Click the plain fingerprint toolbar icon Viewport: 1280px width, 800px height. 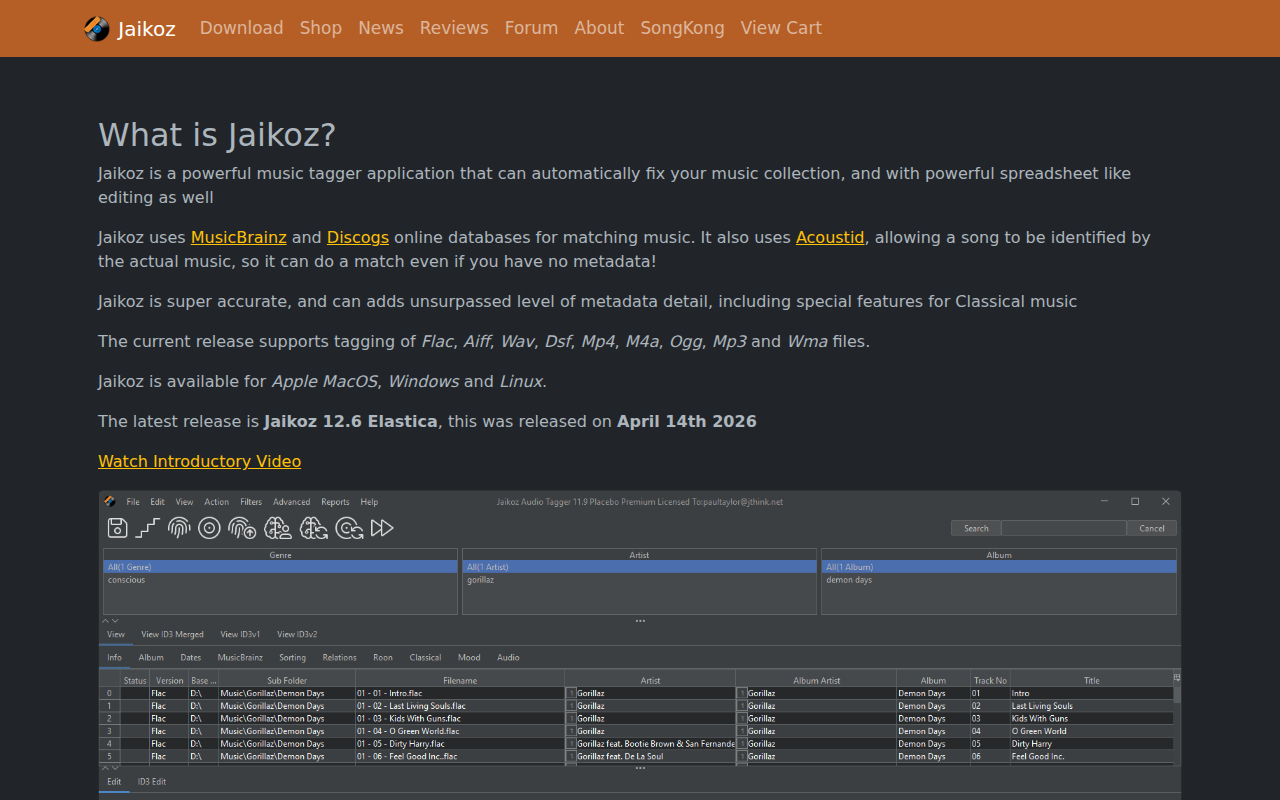point(179,528)
